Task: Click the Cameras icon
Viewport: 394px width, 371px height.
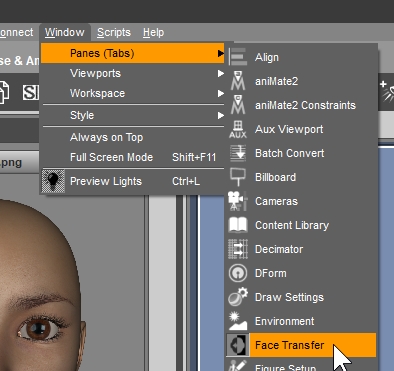Action: click(x=238, y=201)
